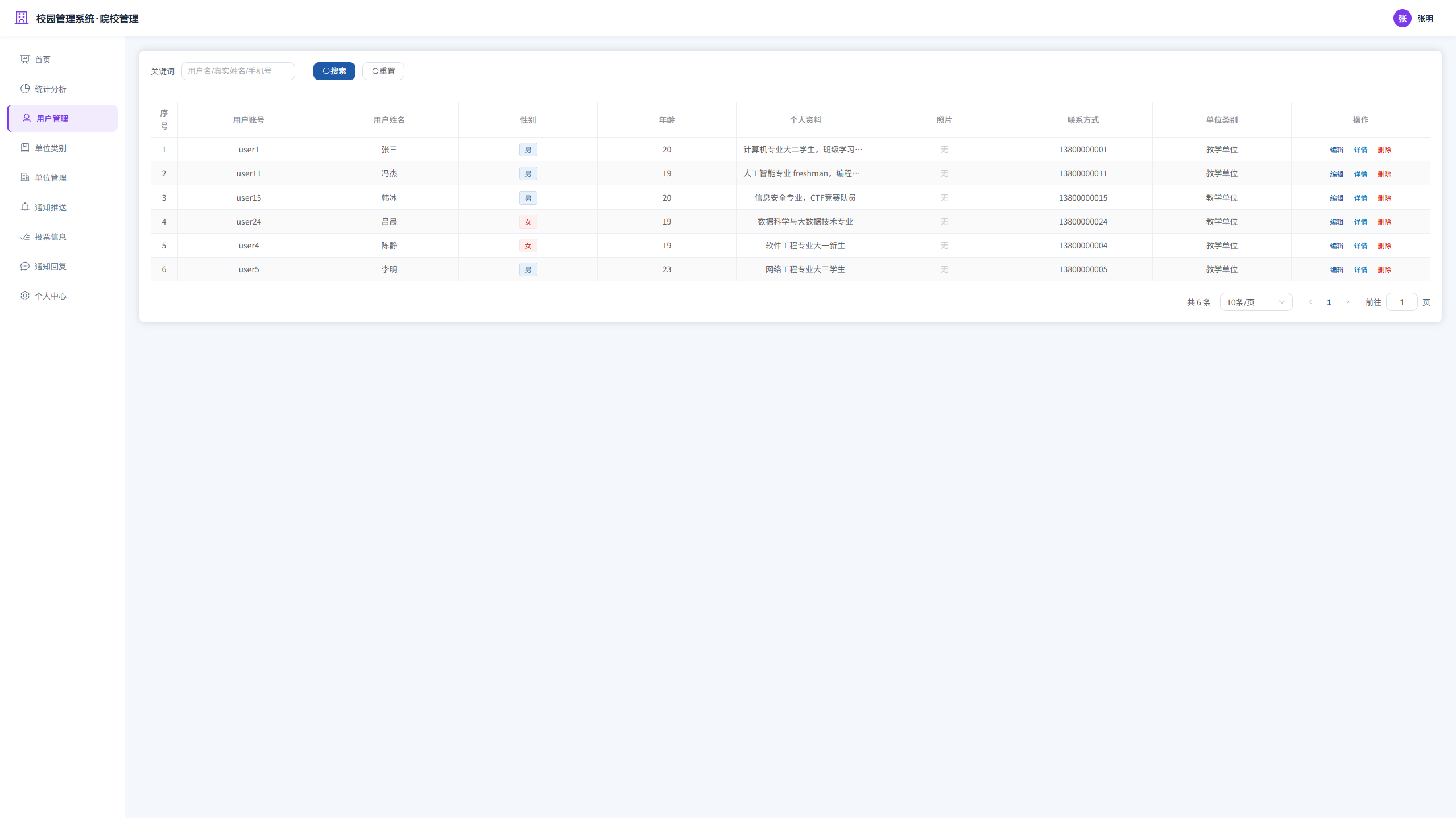
Task: Click the blue 搜索 button
Action: pos(334,71)
